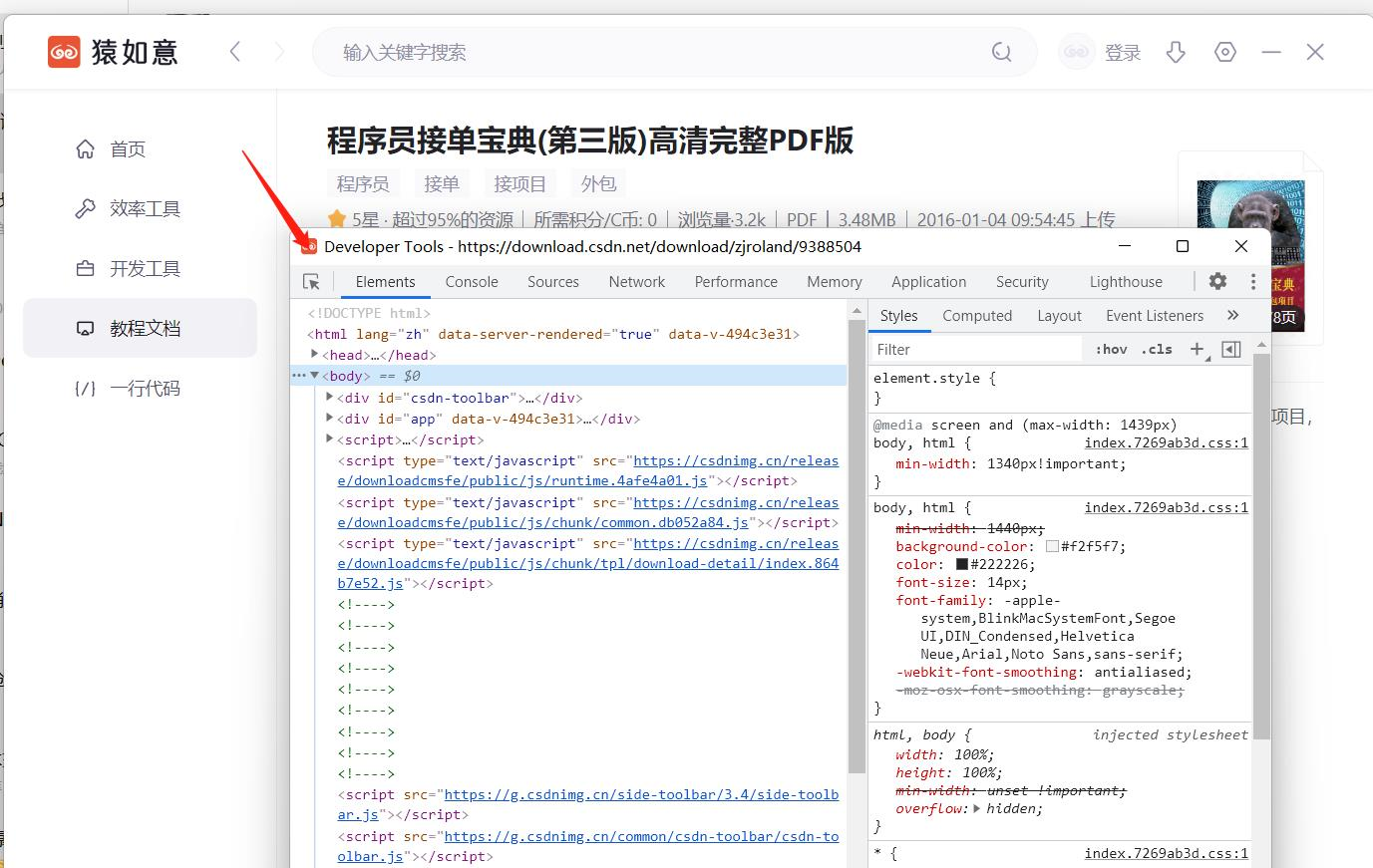This screenshot has height=868, width=1373.
Task: Add new style rule plus icon
Action: [x=1197, y=349]
